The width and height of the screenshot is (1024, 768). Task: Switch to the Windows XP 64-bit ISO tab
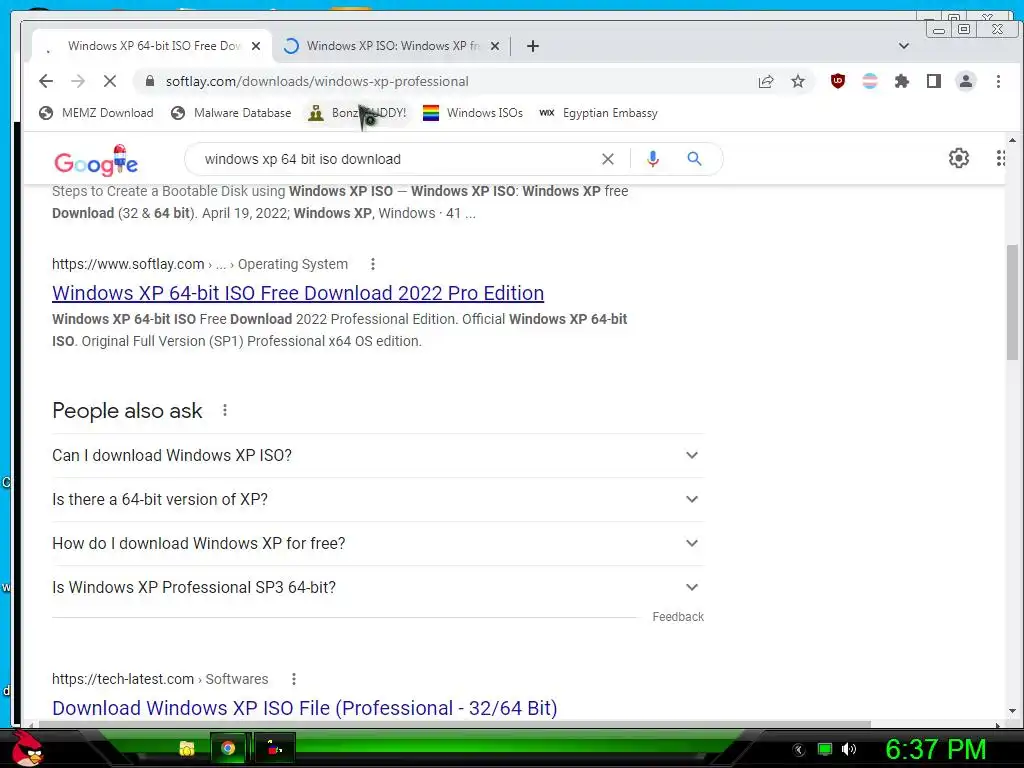click(152, 46)
